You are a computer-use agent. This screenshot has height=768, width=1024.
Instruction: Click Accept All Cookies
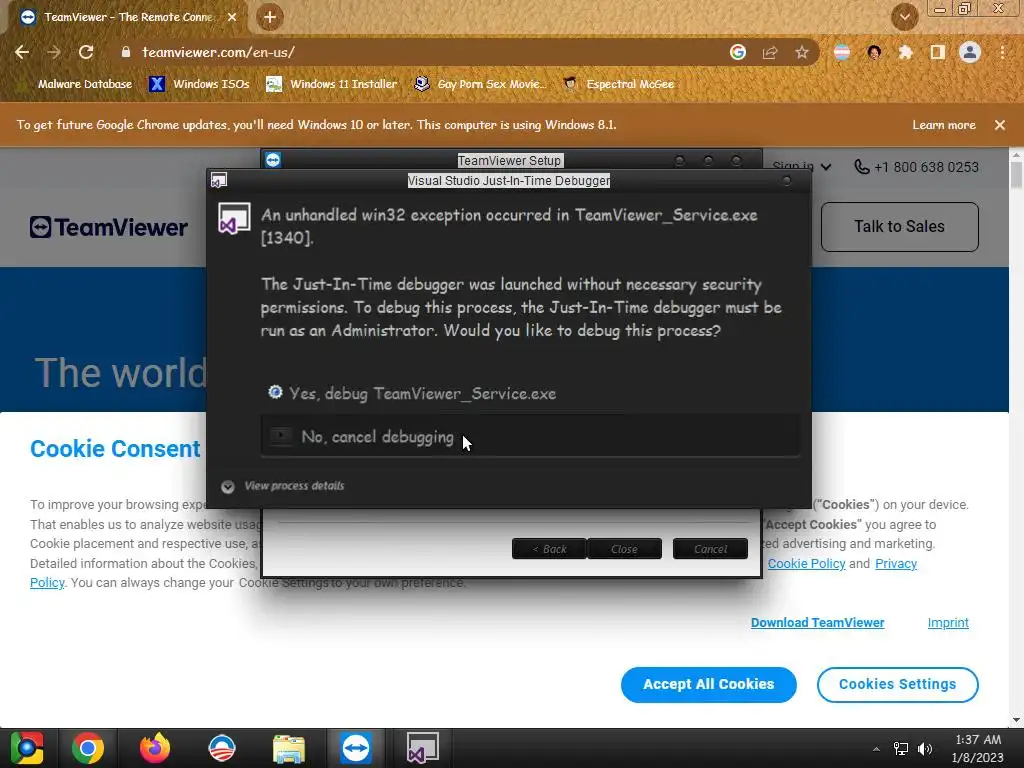709,684
